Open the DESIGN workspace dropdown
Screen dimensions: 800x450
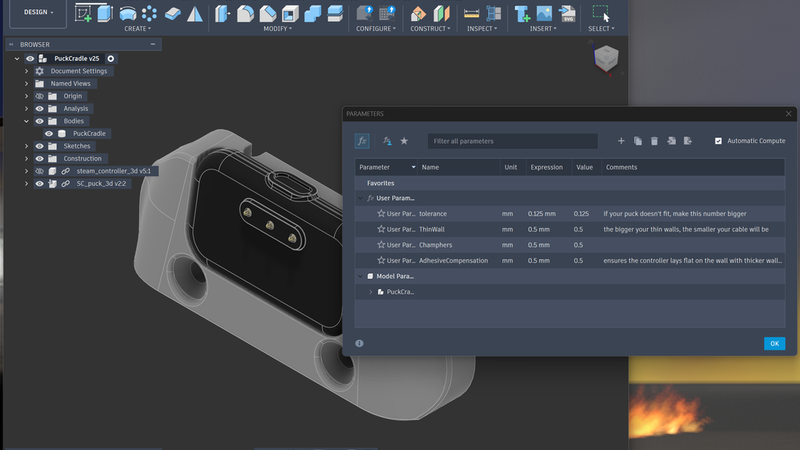38,12
